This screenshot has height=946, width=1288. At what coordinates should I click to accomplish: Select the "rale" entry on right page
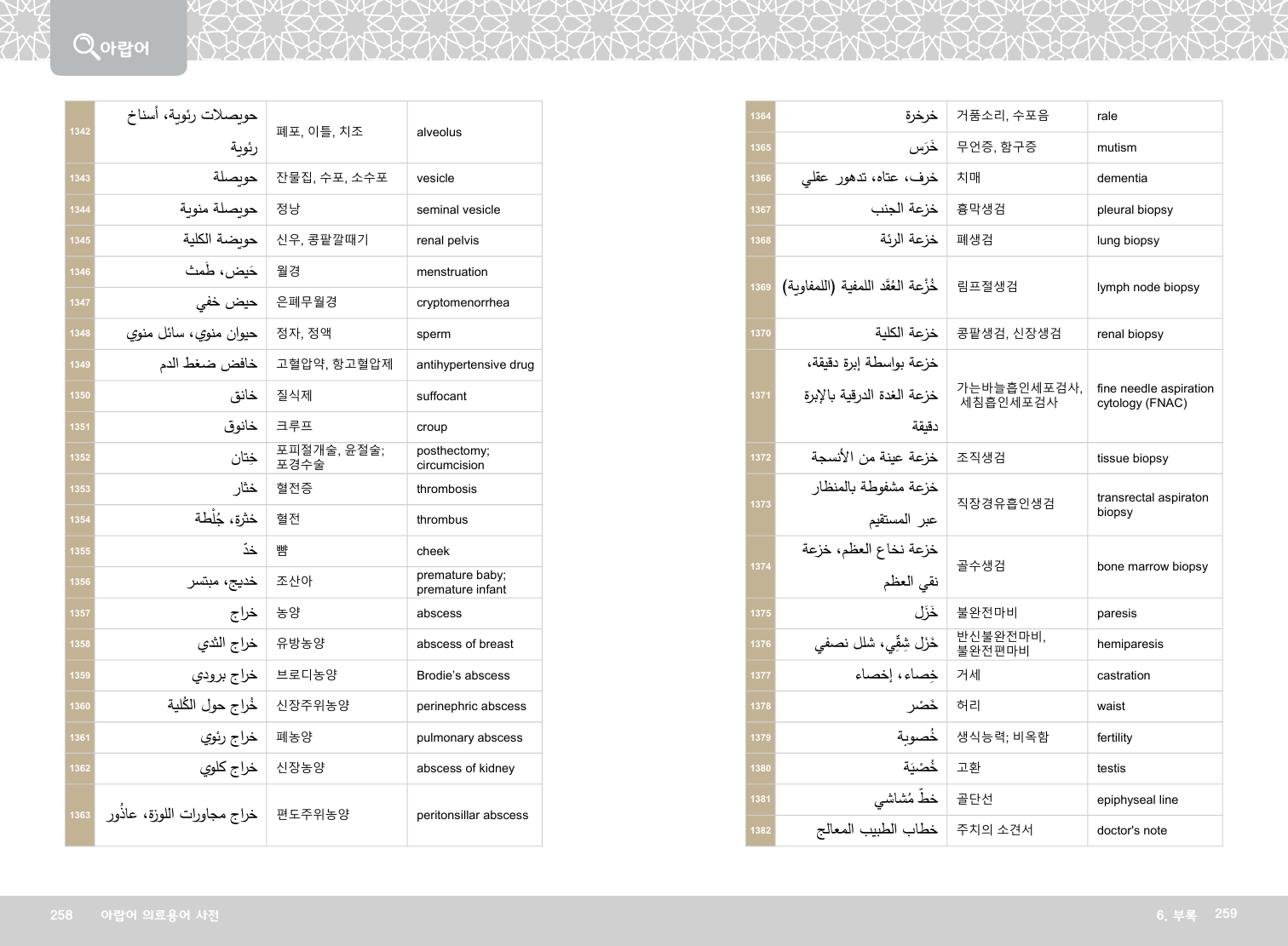pyautogui.click(x=1107, y=117)
